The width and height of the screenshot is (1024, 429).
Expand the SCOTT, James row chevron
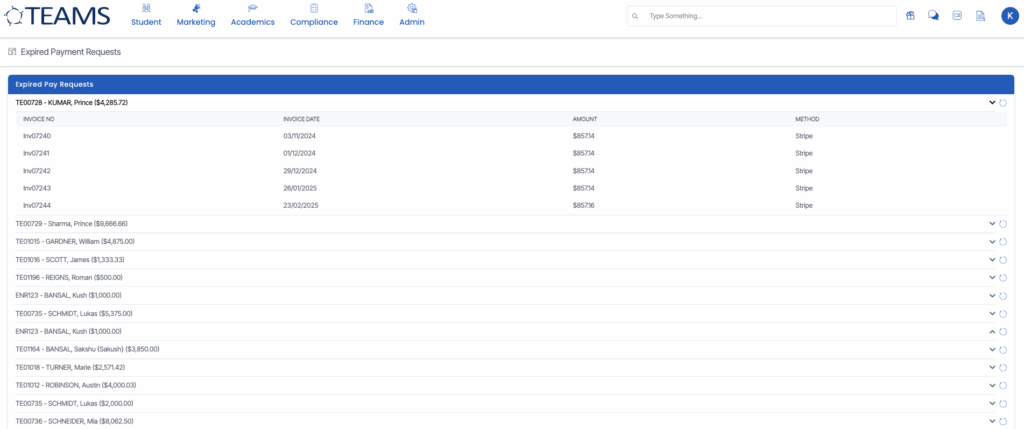tap(992, 259)
